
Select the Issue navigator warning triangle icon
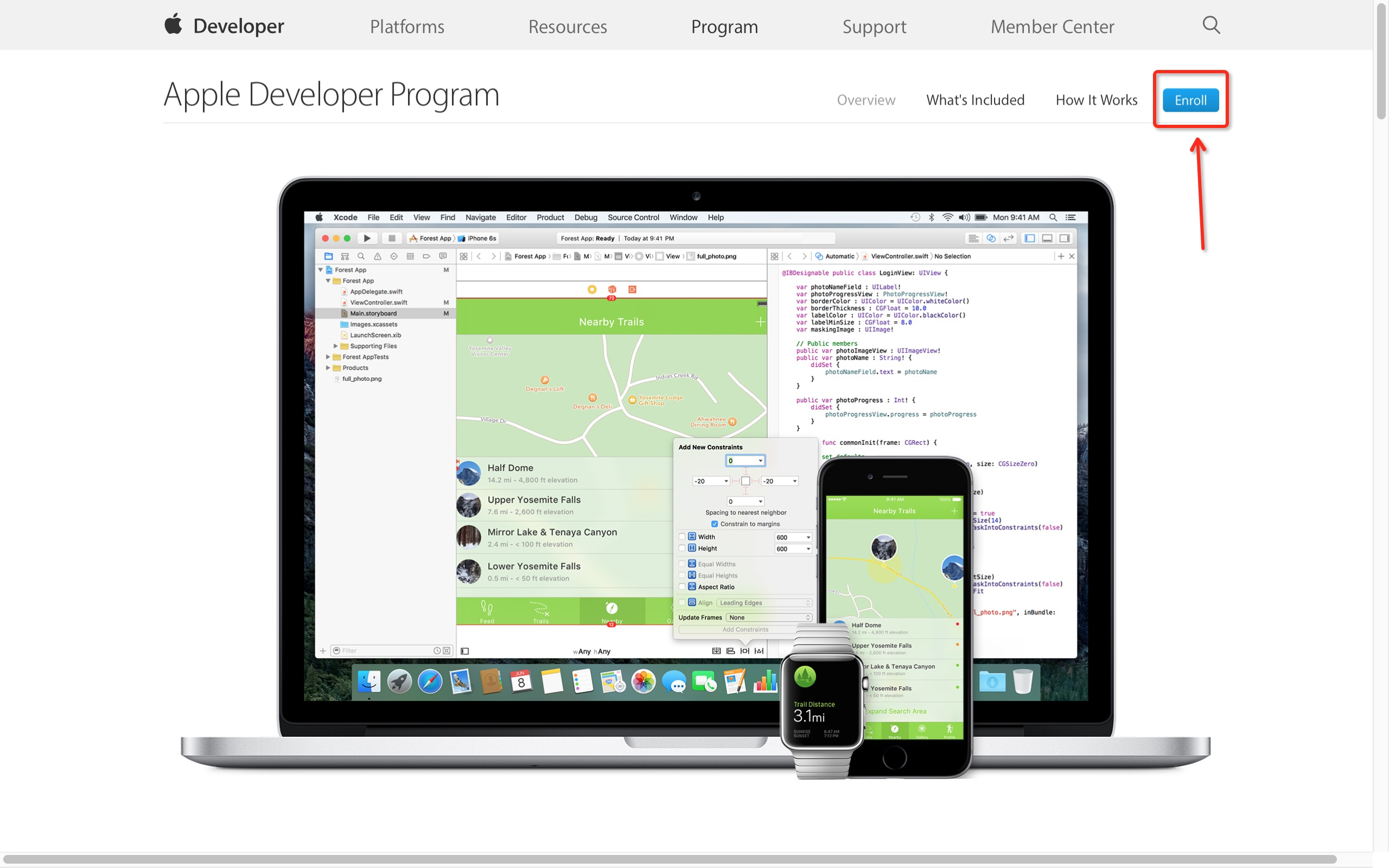click(x=377, y=256)
